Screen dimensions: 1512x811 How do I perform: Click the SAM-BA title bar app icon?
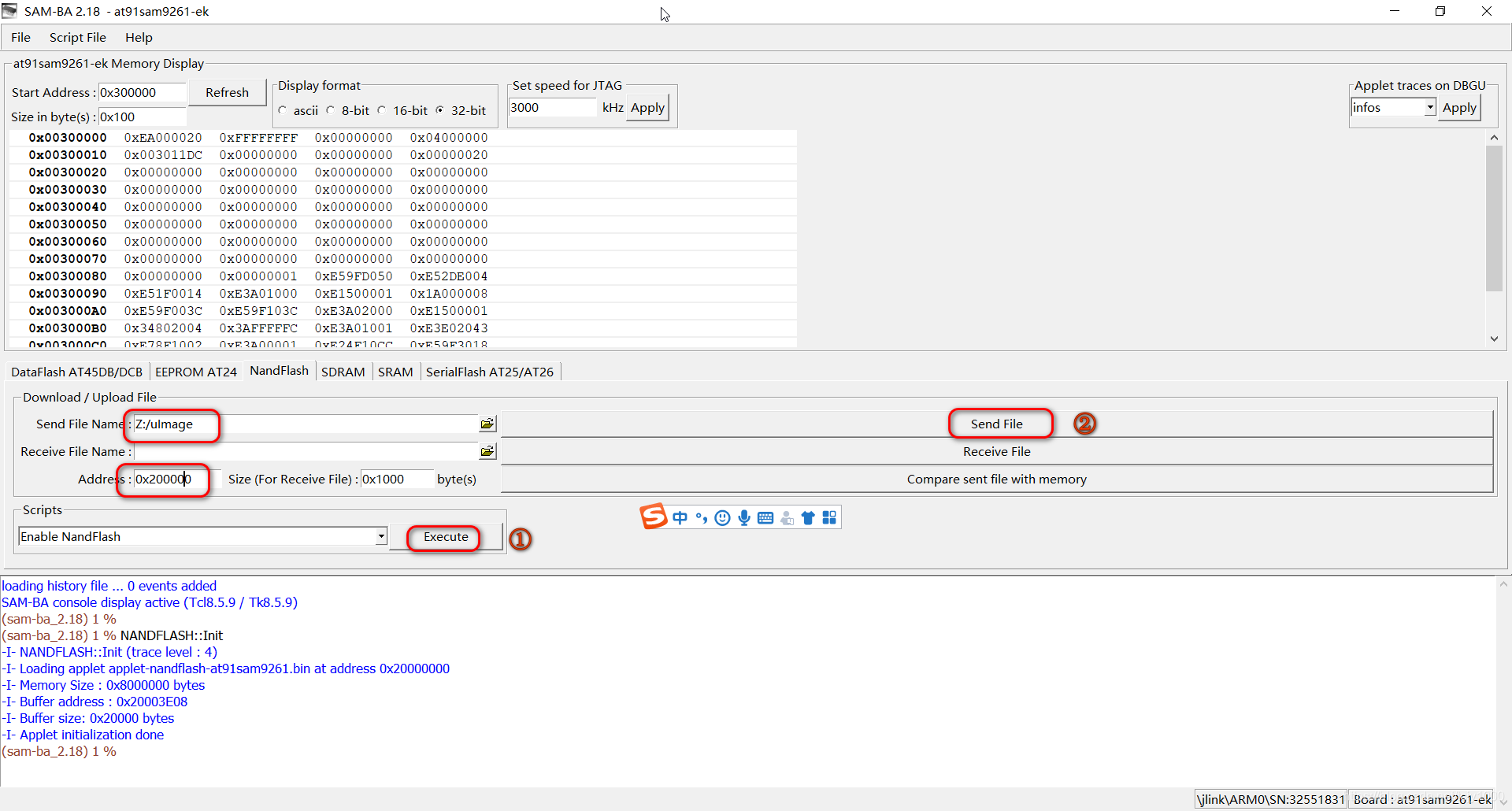pyautogui.click(x=9, y=11)
